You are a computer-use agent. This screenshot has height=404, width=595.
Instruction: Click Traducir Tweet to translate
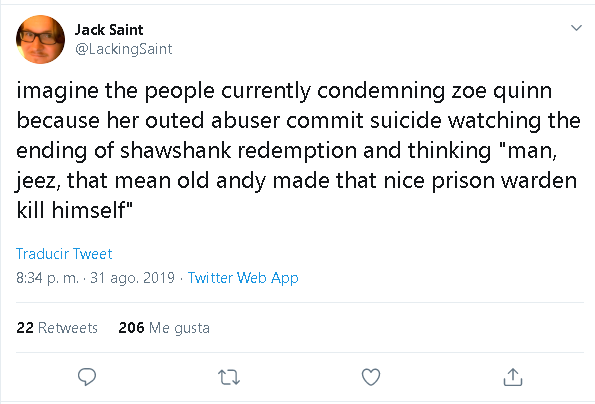point(64,254)
